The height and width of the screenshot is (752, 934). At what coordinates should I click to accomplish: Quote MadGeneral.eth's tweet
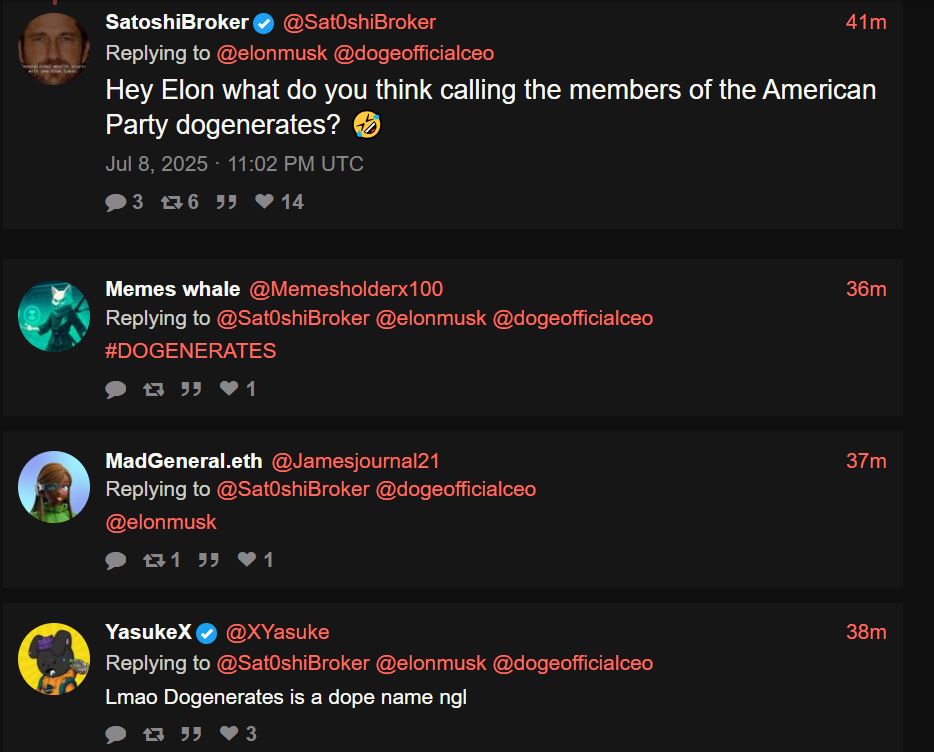click(208, 560)
